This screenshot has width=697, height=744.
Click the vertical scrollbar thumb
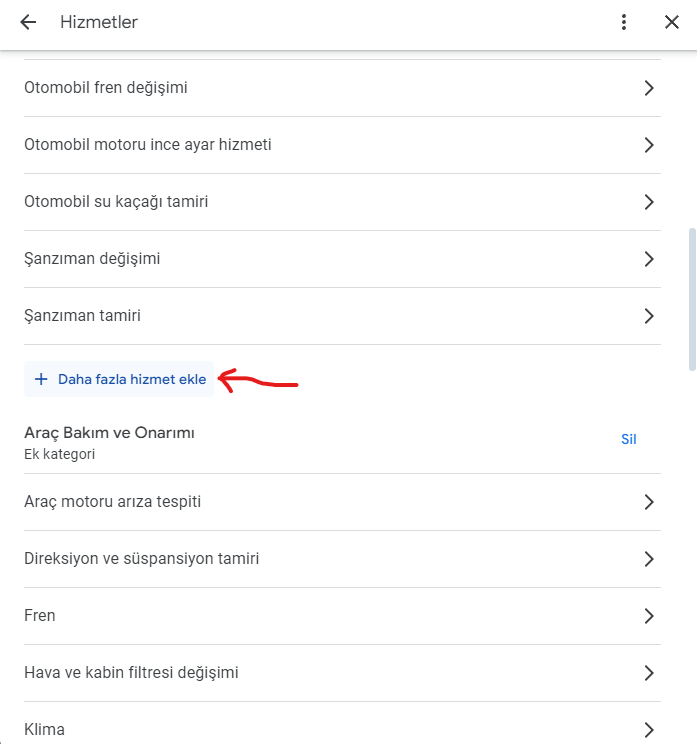[x=692, y=299]
